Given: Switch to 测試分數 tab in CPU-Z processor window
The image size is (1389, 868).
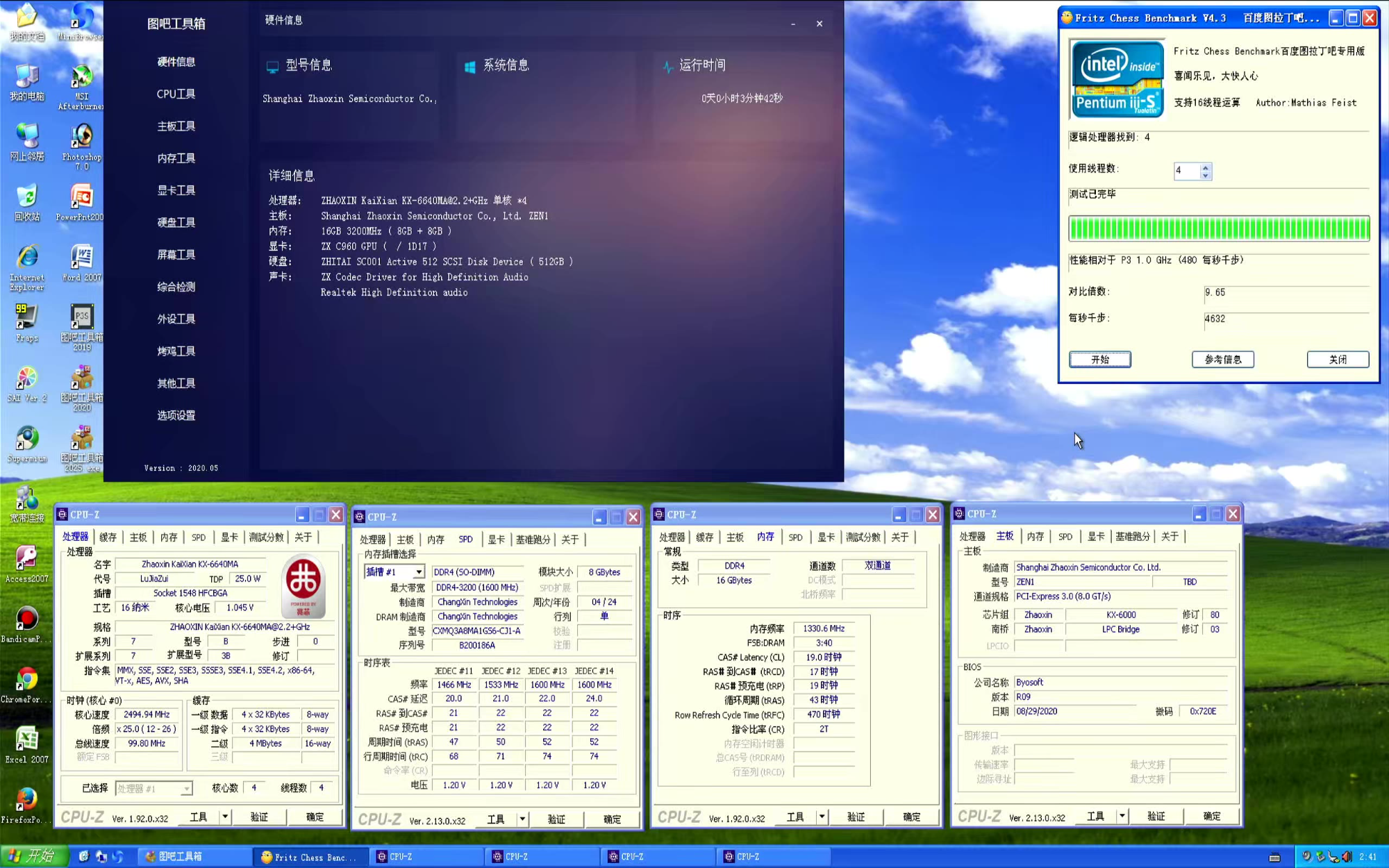Looking at the screenshot, I should (266, 537).
